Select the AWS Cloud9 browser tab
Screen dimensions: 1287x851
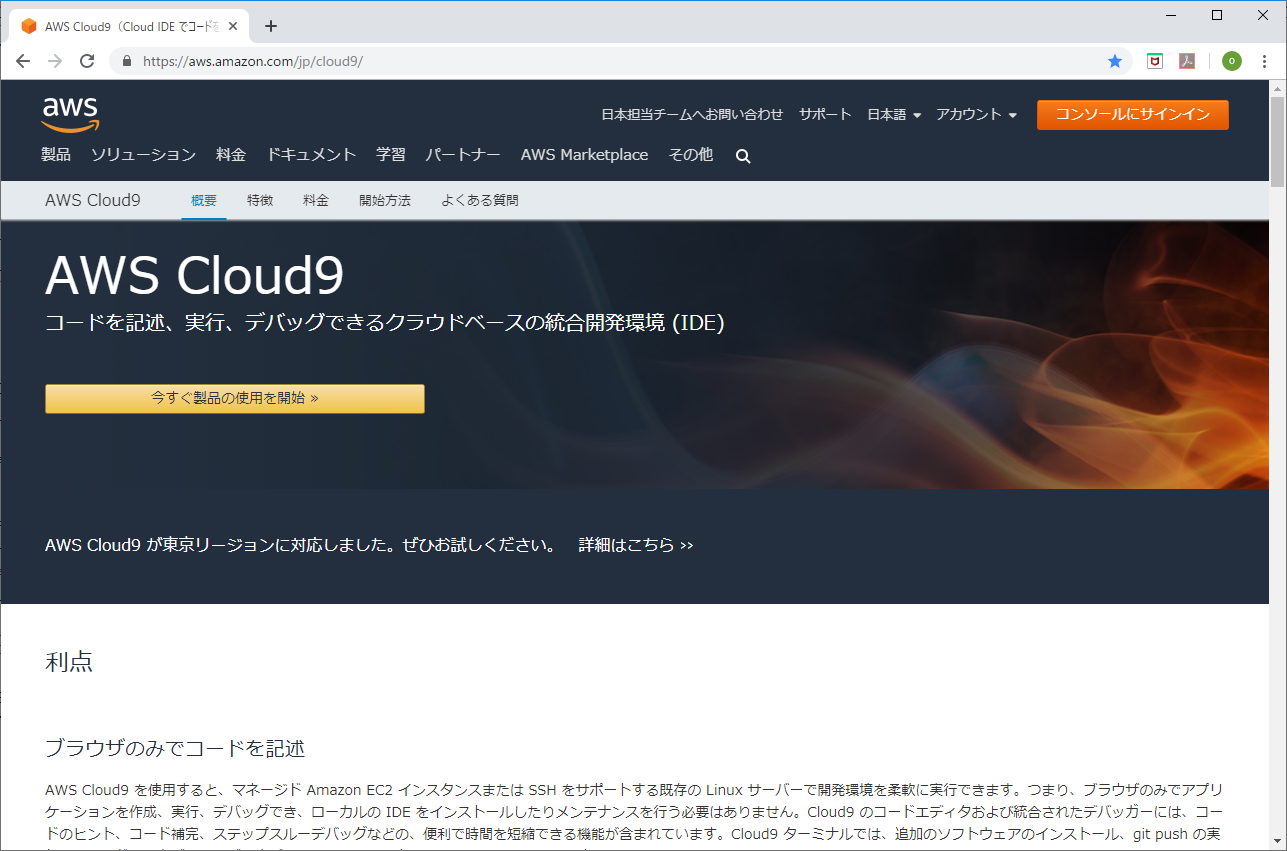tap(130, 26)
